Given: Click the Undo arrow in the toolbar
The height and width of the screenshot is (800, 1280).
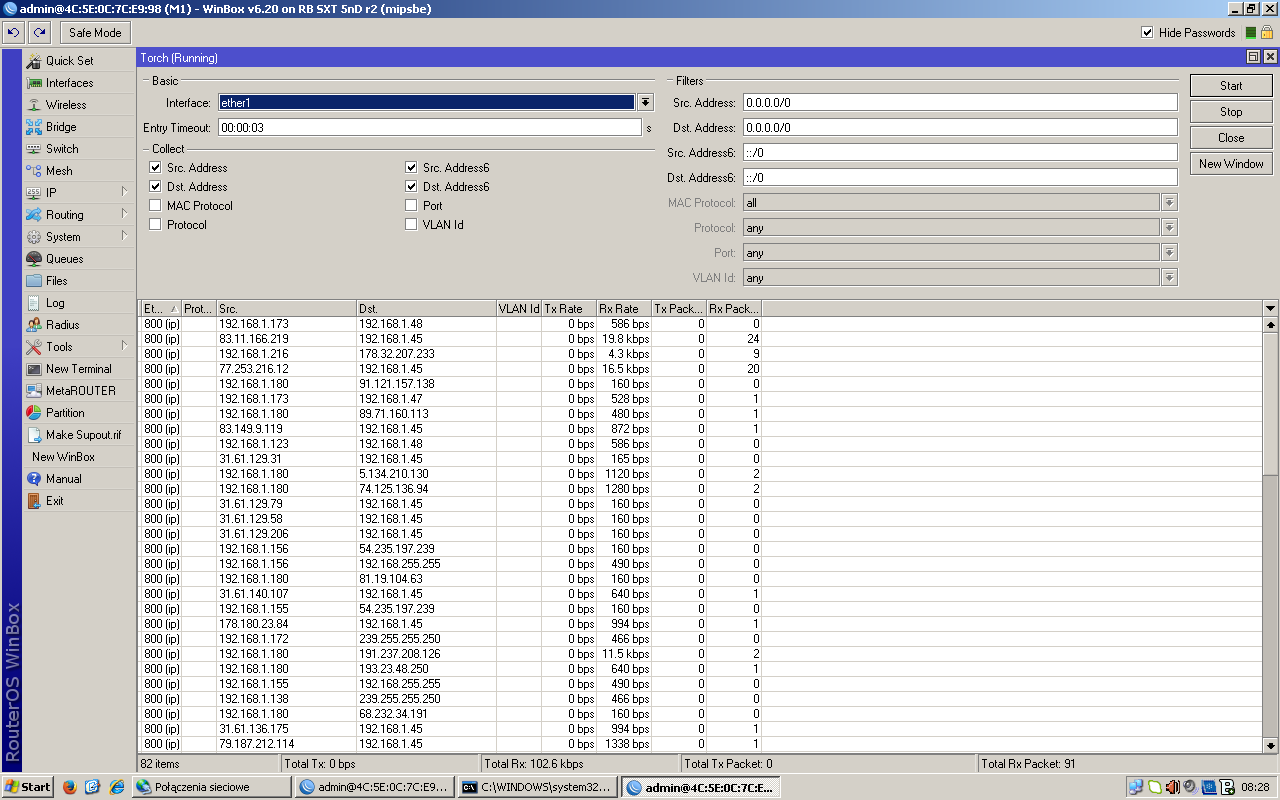Looking at the screenshot, I should (x=13, y=33).
